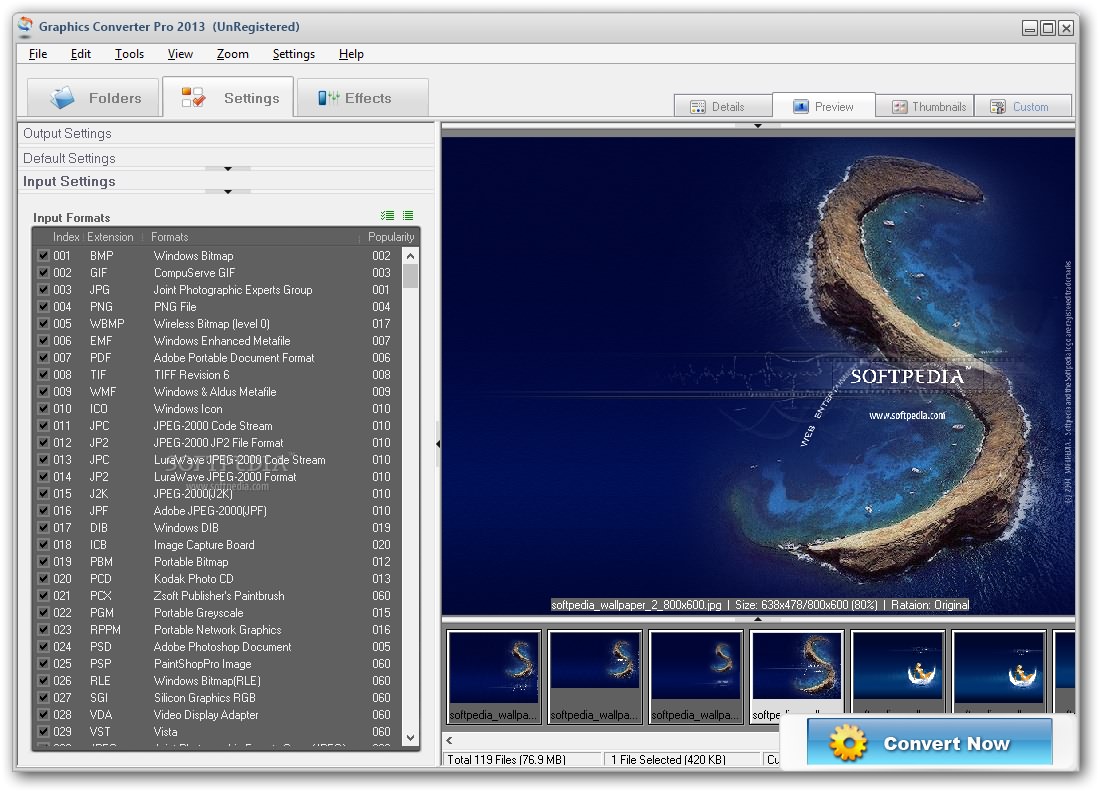This screenshot has height=792, width=1100.
Task: Toggle the JPG format checkbox
Action: [x=43, y=290]
